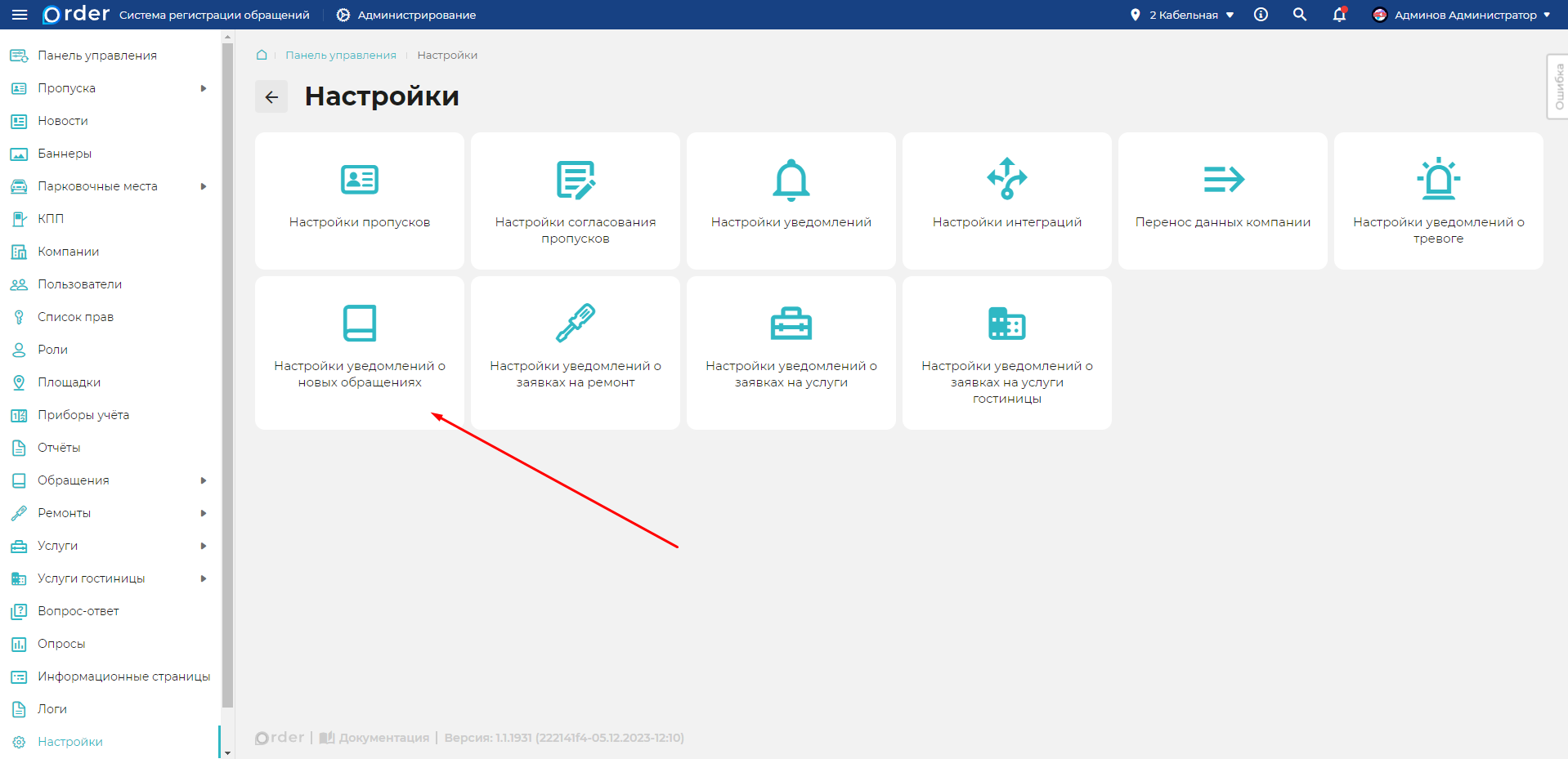The image size is (1568, 759).
Task: Click the sidebar scrollbar down arrow
Action: (227, 752)
